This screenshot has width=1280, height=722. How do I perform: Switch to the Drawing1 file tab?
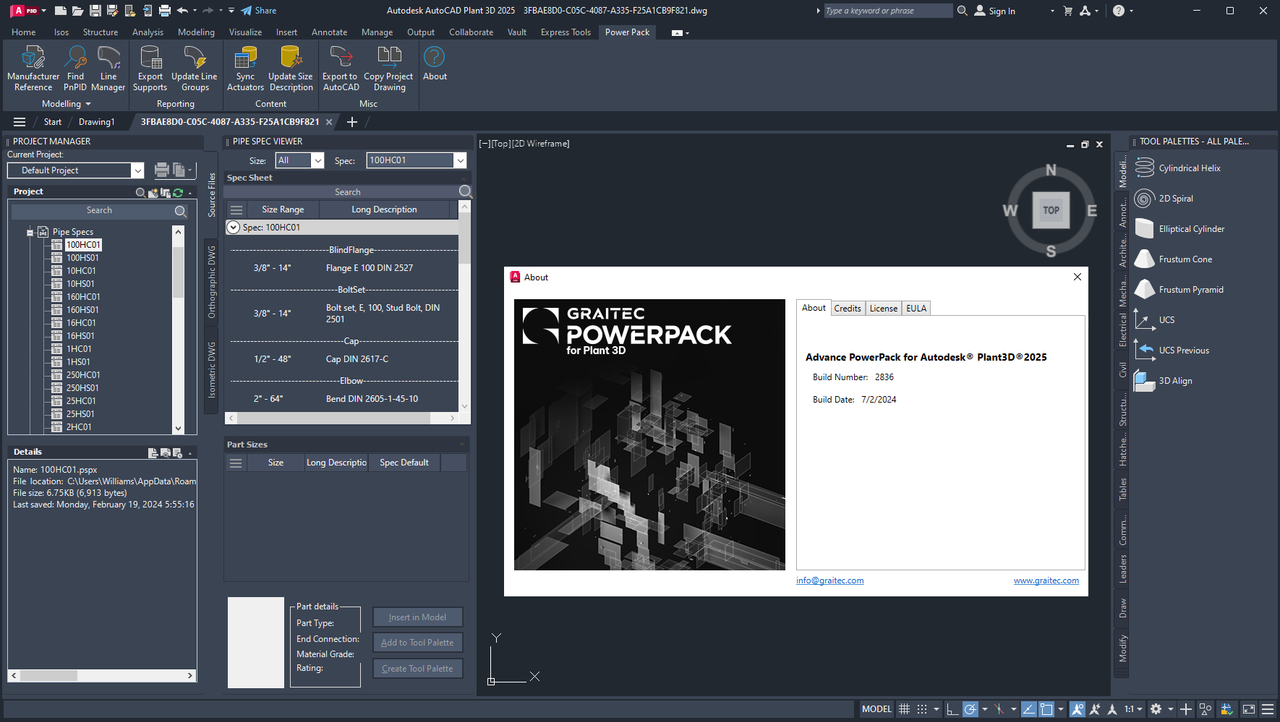(97, 122)
